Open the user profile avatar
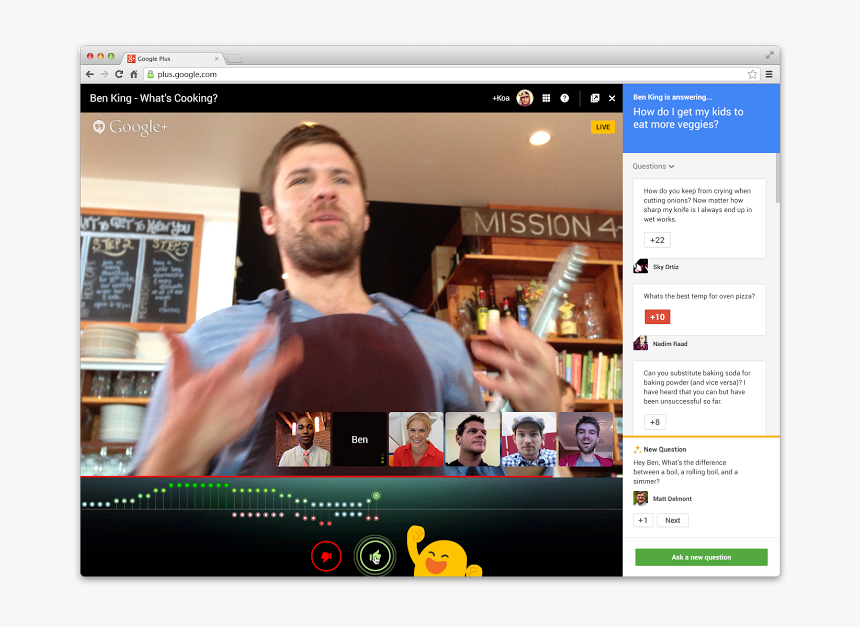 [525, 98]
